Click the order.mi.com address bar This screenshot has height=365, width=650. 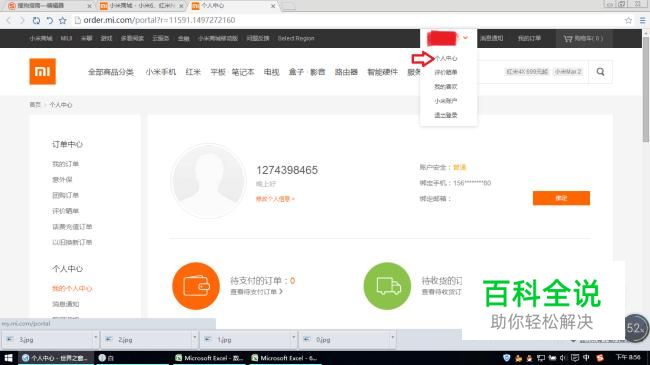click(348, 20)
